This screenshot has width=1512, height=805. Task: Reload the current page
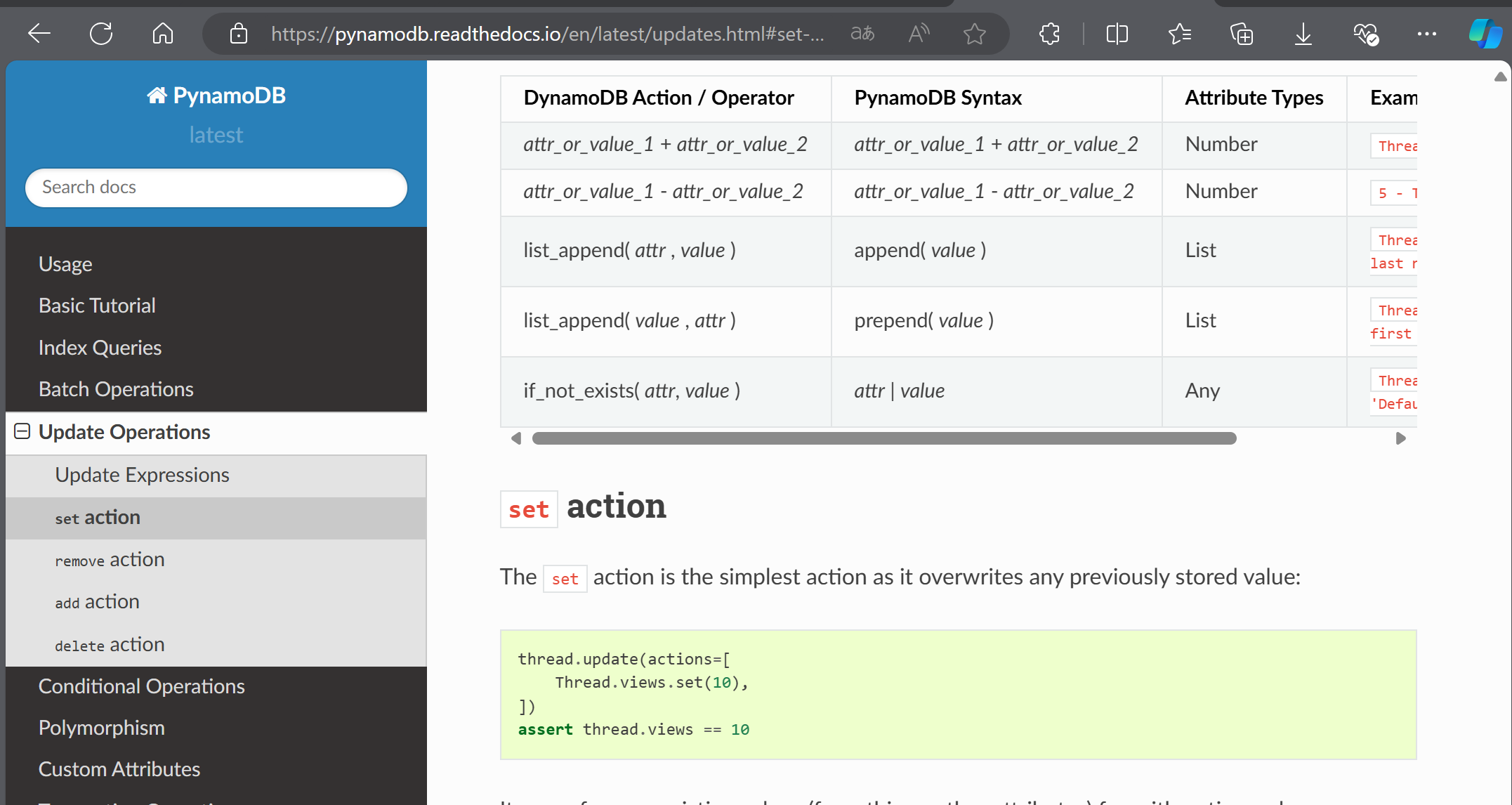[x=101, y=34]
